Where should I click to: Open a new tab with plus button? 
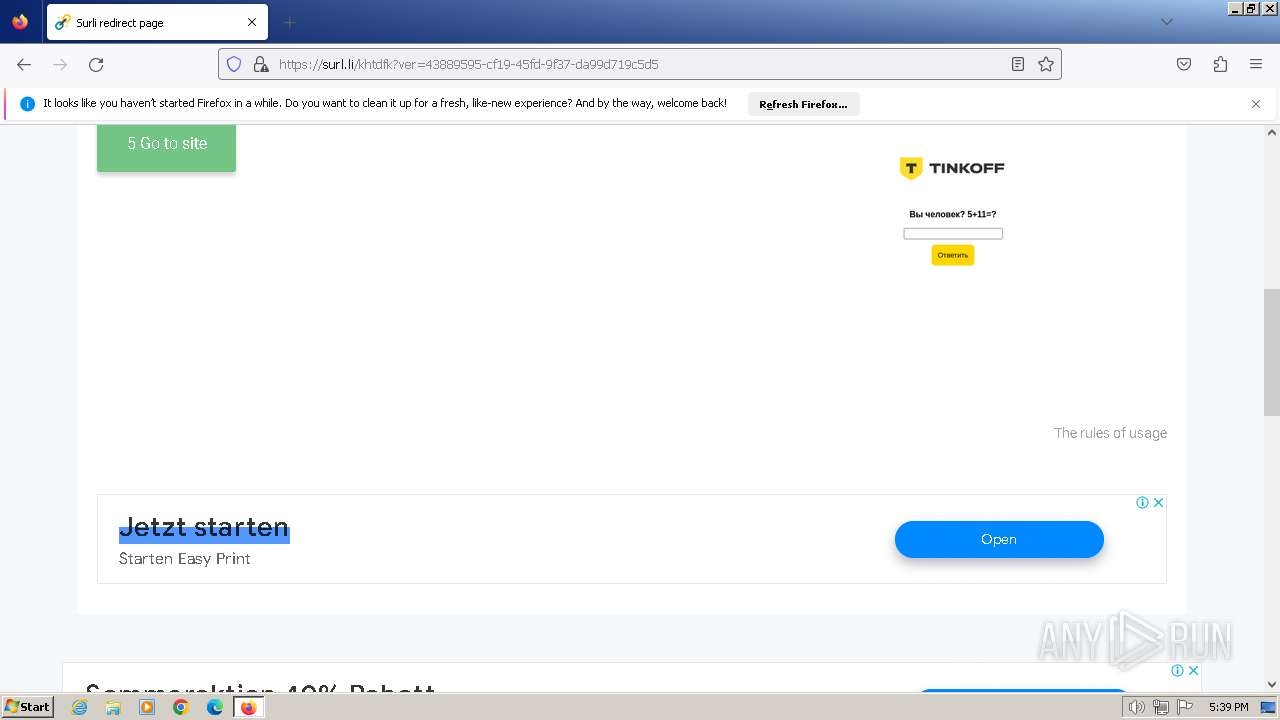tap(289, 22)
